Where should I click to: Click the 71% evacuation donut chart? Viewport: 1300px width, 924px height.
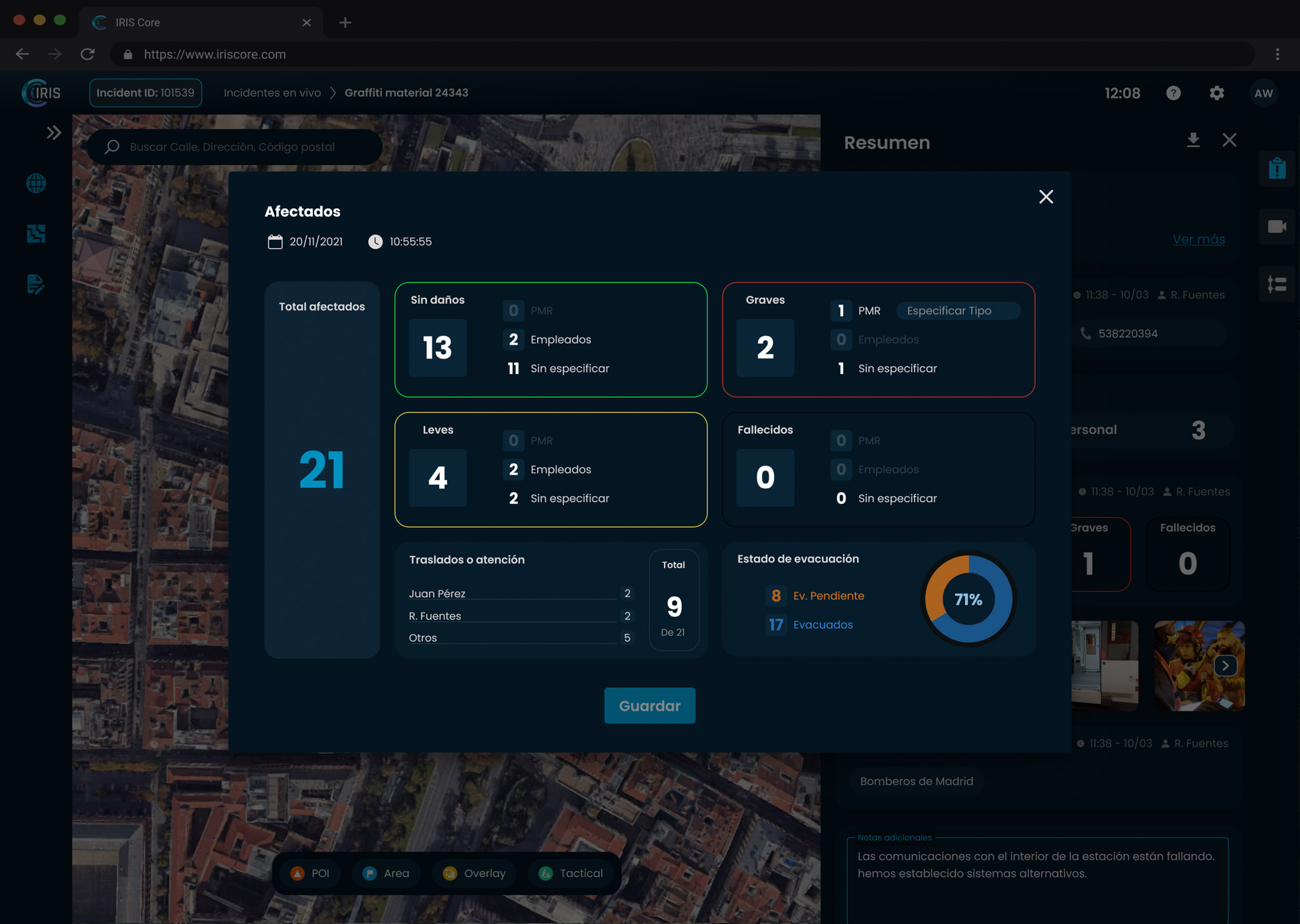(968, 599)
